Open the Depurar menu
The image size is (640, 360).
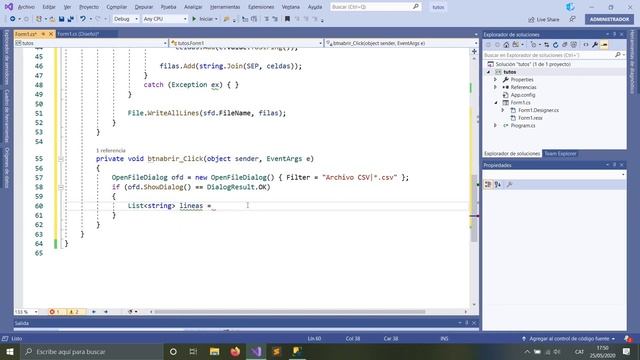tap(144, 7)
